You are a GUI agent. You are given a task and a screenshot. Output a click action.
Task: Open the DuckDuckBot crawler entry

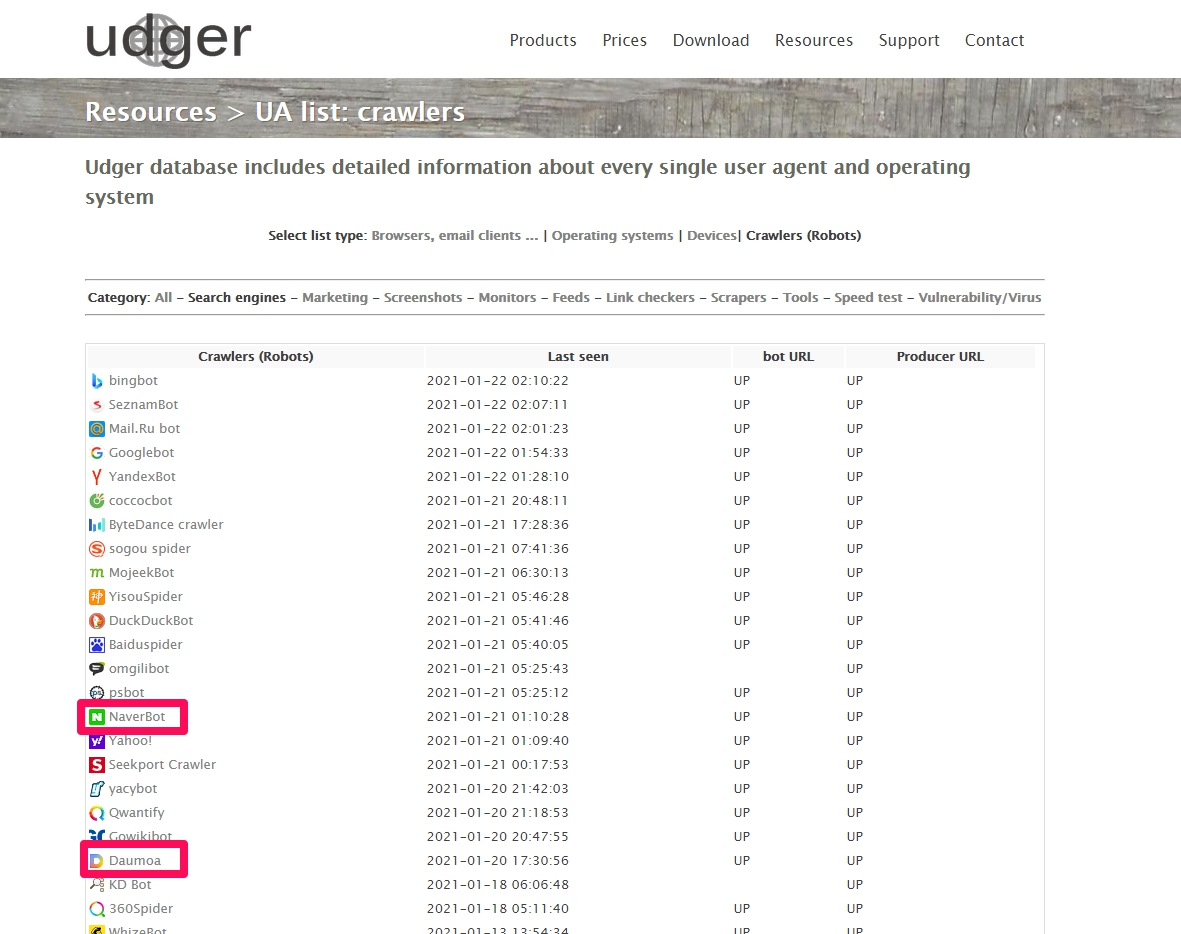pos(151,621)
